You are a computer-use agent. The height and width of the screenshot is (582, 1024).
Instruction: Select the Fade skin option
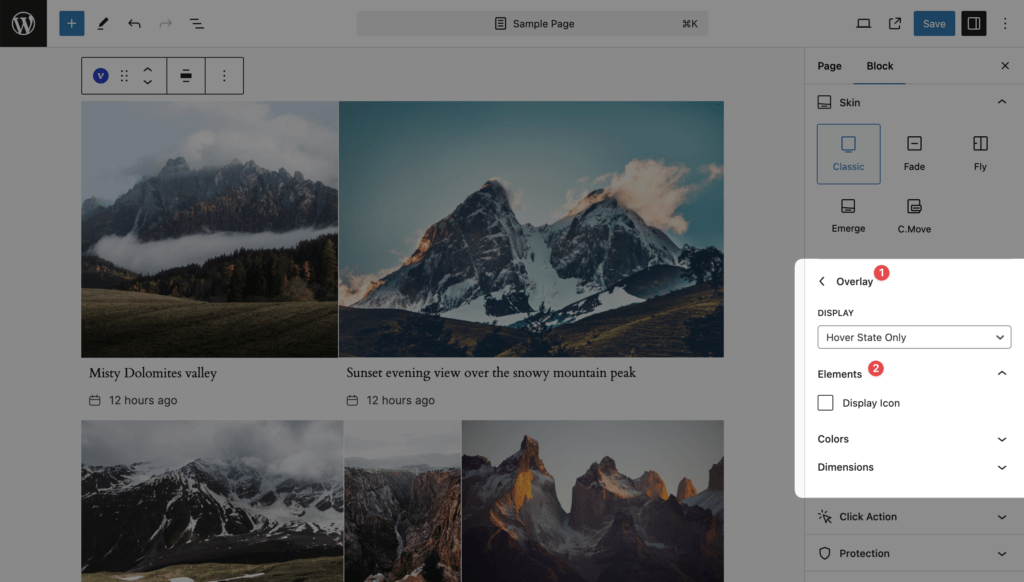click(914, 153)
